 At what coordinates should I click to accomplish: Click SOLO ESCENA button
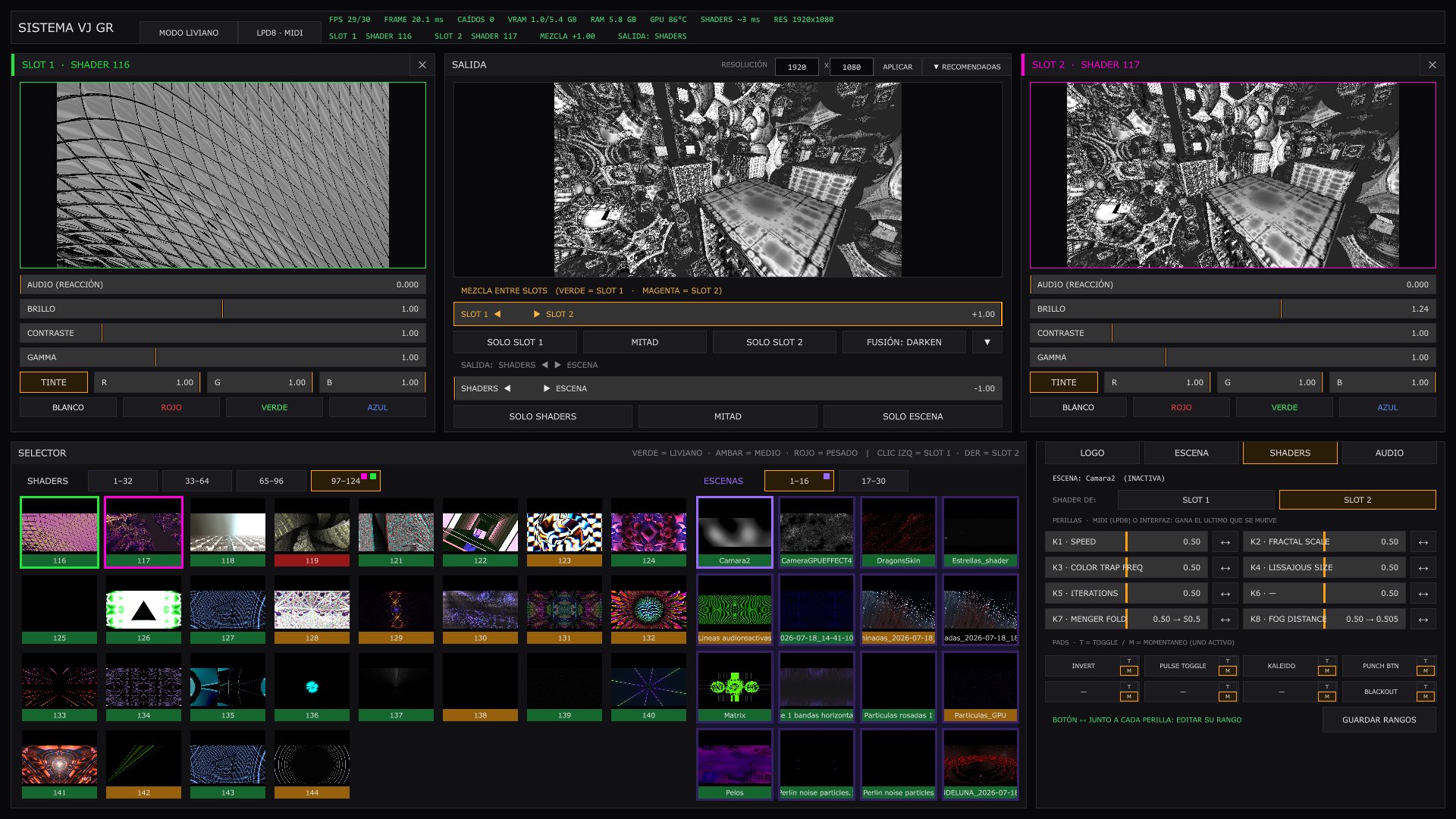pos(913,416)
